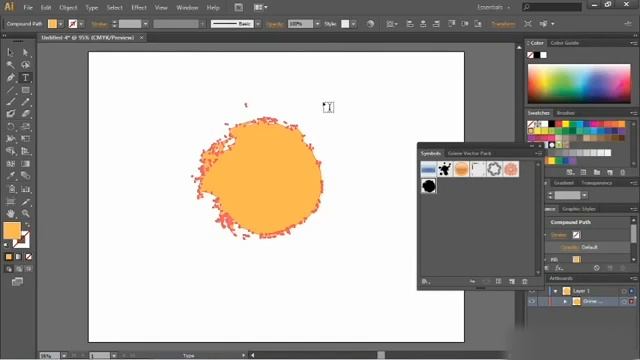Click the Stroke link in control bar
Screen dimensions: 640x360
pyautogui.click(x=100, y=24)
